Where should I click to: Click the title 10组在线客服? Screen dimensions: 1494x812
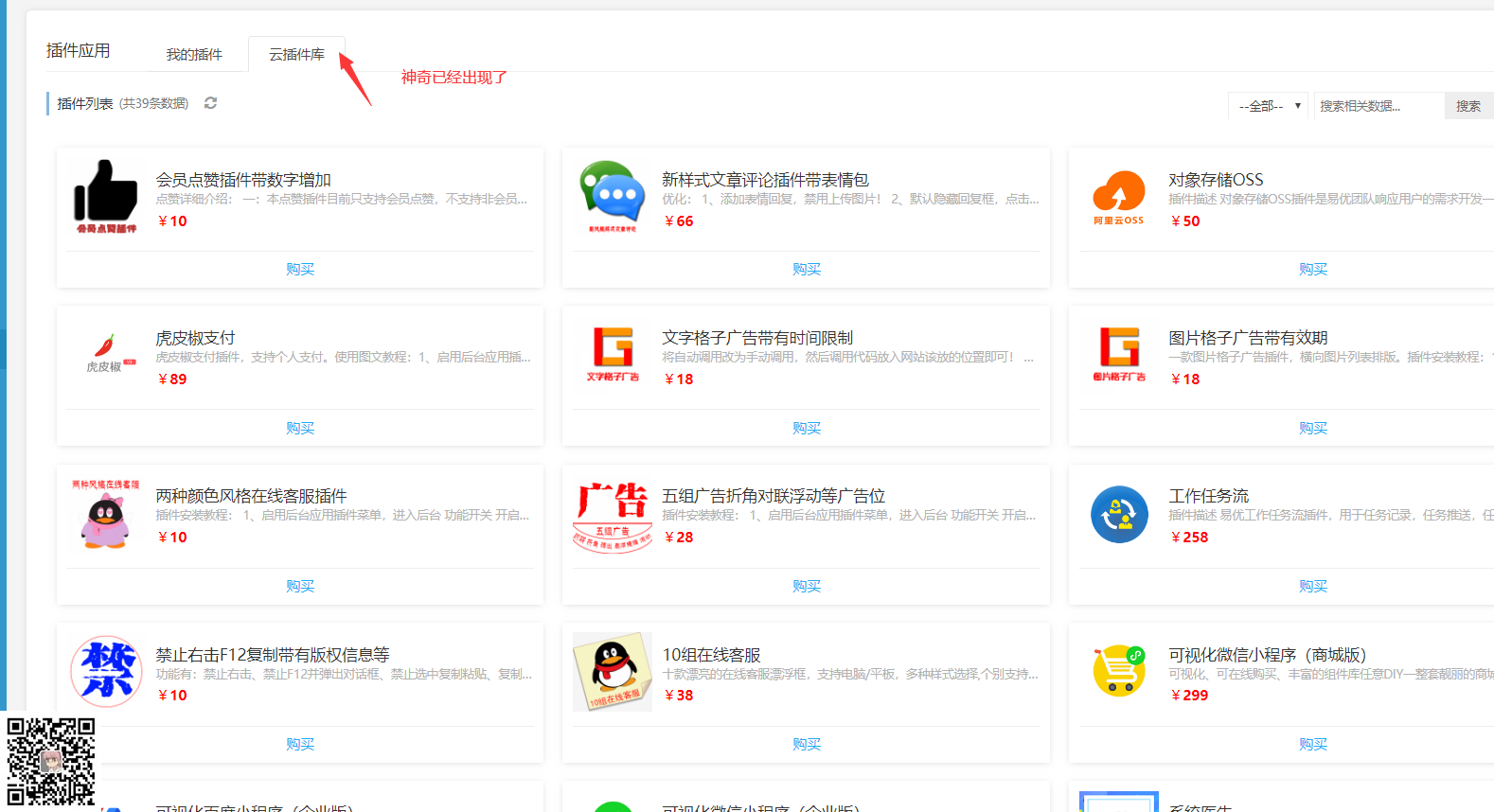711,655
